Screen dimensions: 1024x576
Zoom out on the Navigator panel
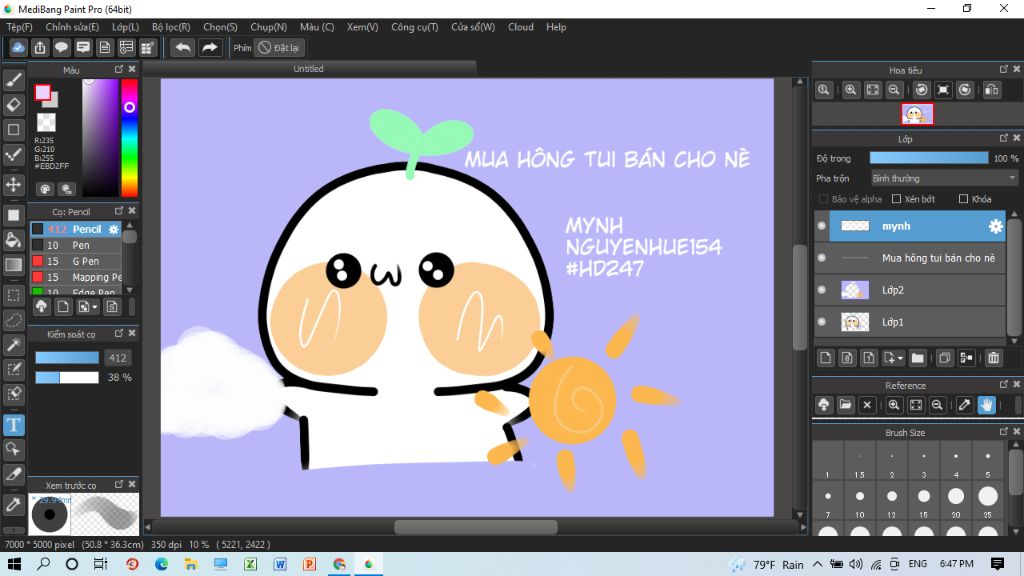point(894,90)
